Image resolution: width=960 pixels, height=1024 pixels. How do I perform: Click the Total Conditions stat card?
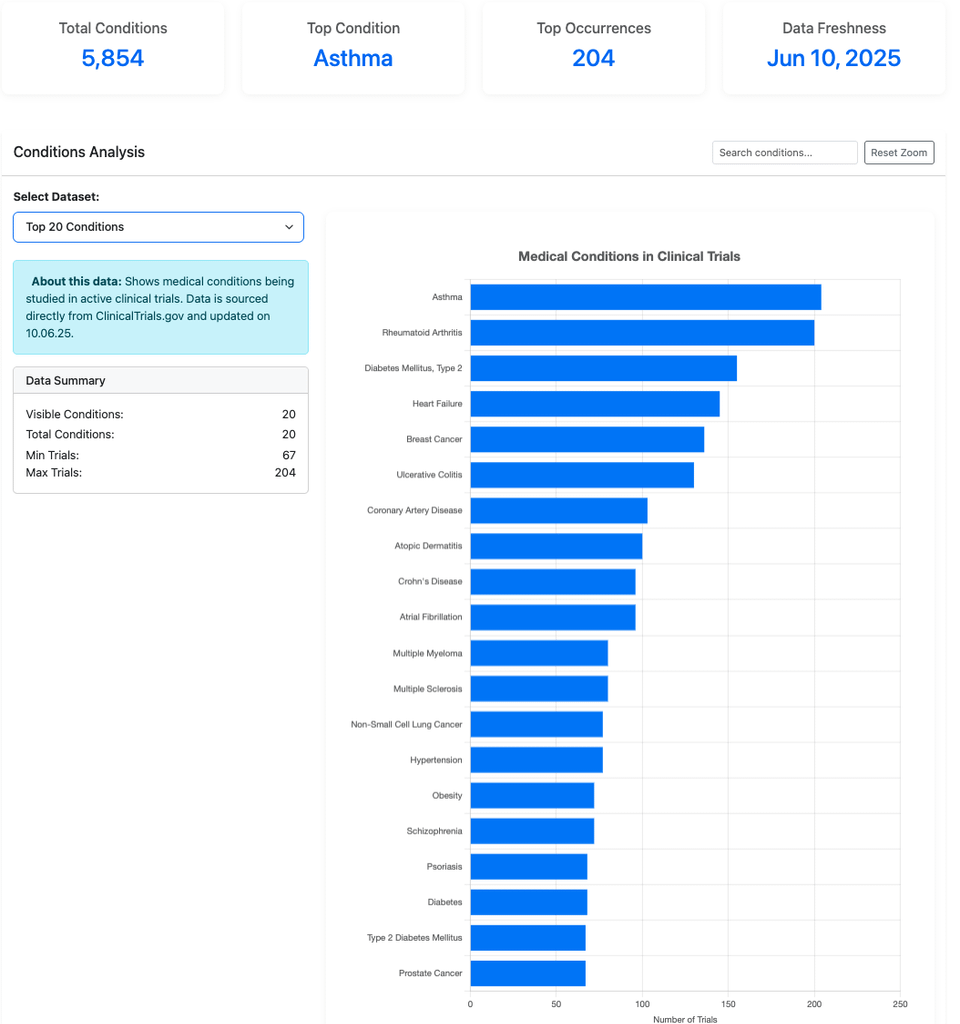(x=112, y=48)
